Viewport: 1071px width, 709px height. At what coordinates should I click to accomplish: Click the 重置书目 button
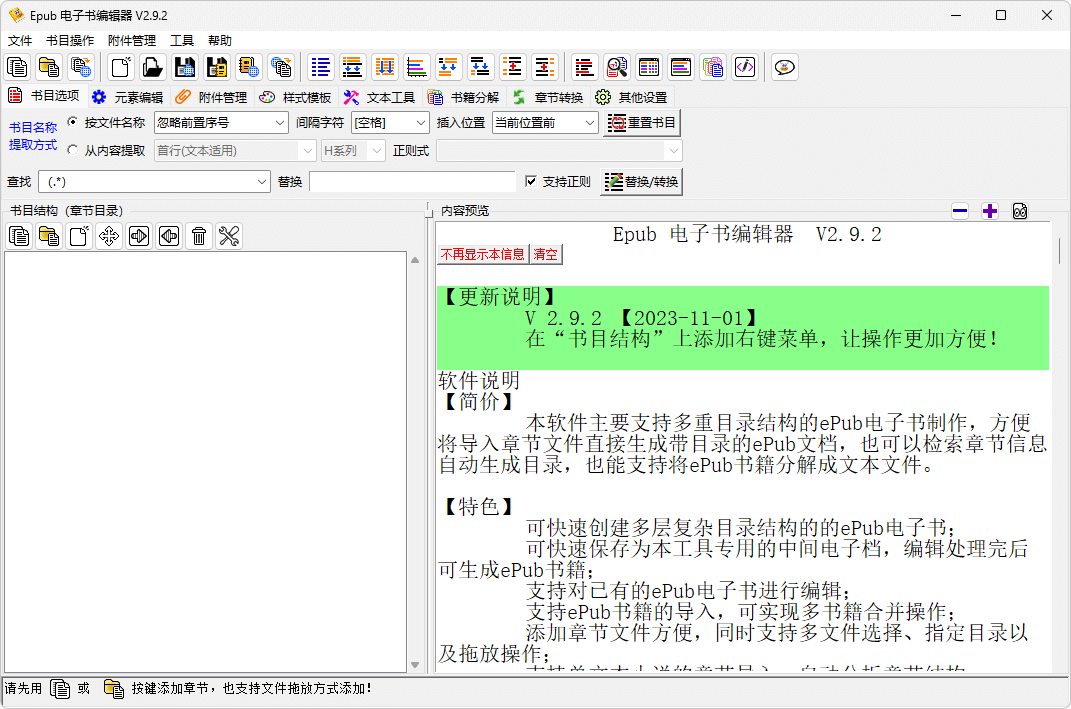click(x=642, y=123)
